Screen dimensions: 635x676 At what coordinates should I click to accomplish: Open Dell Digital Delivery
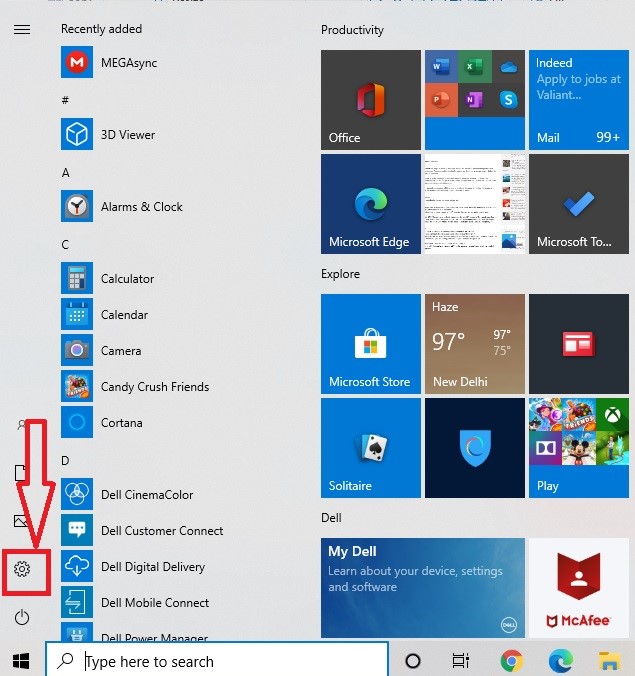pyautogui.click(x=134, y=566)
